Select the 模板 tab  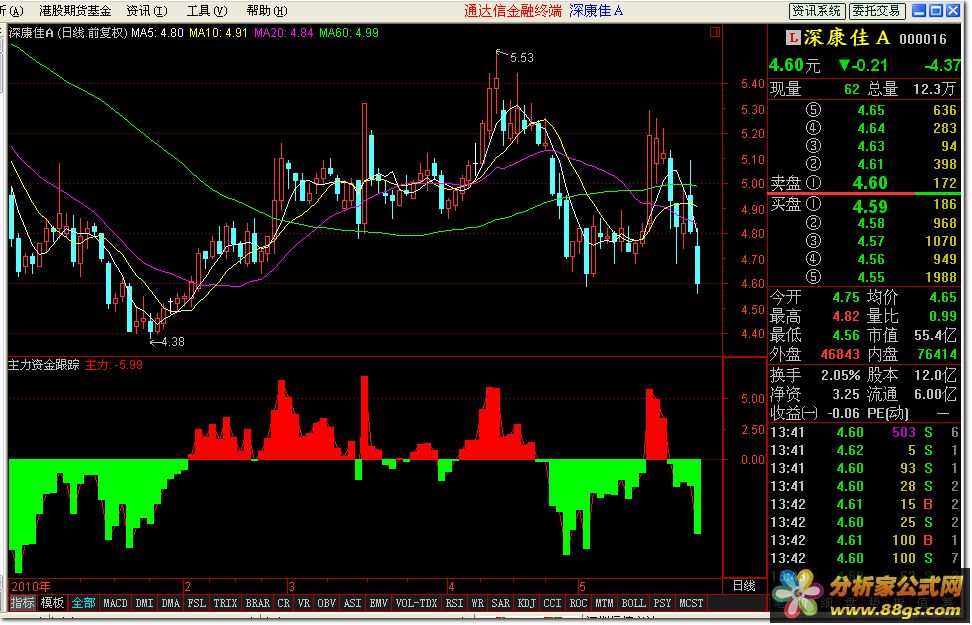pyautogui.click(x=52, y=603)
